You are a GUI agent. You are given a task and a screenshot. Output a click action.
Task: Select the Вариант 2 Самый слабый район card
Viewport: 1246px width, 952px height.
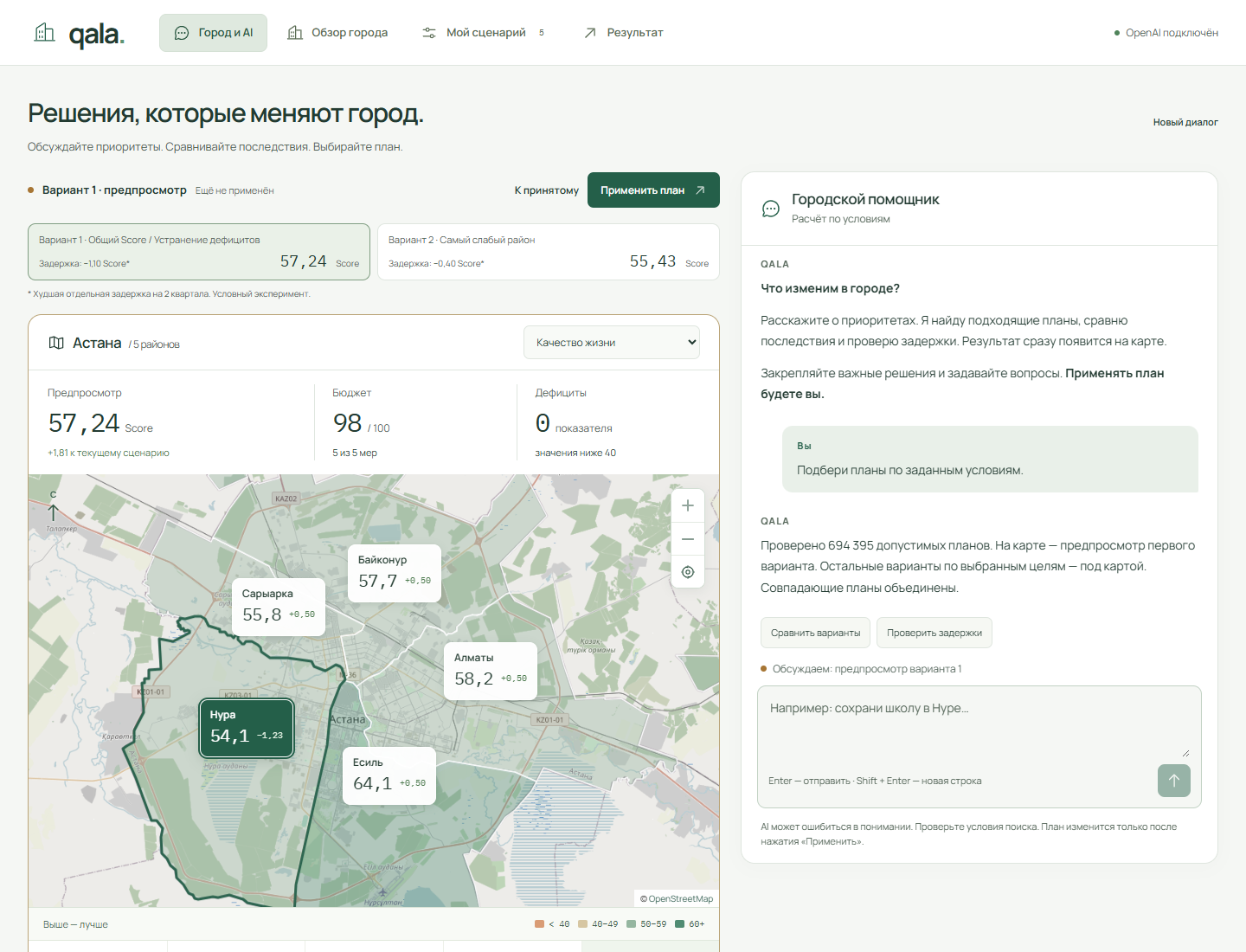[549, 252]
